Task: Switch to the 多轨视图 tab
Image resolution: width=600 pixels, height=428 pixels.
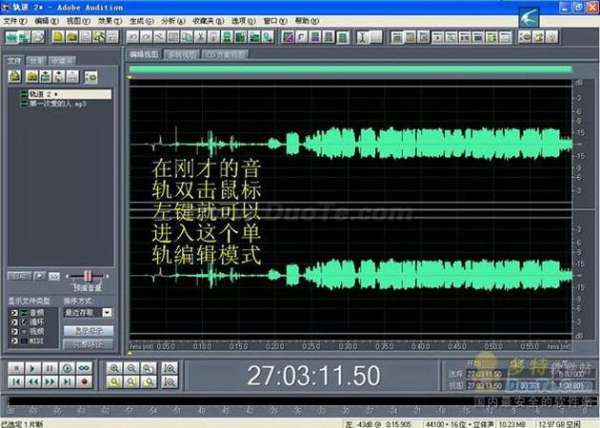Action: (183, 55)
